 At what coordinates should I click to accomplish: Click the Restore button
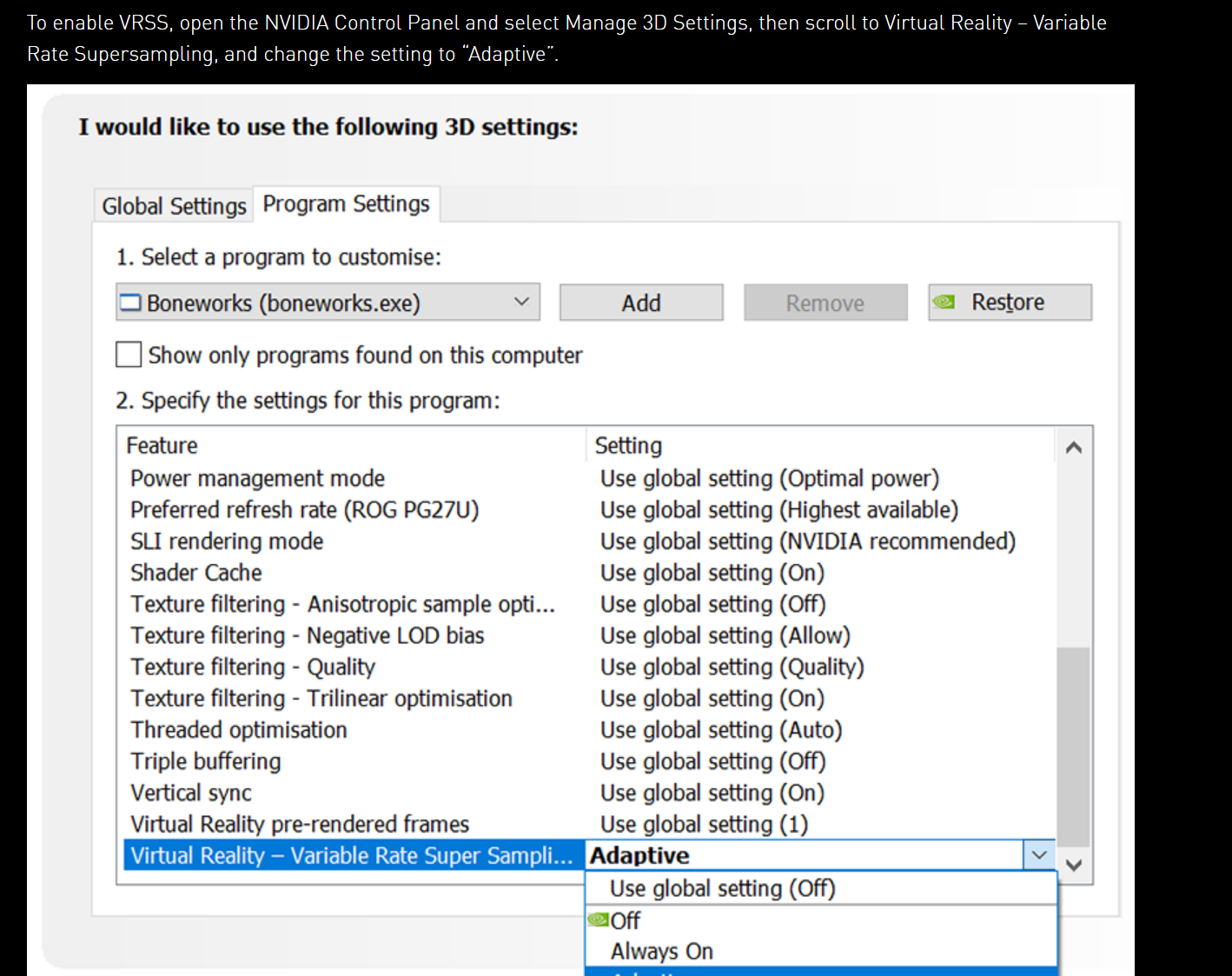(x=1010, y=302)
